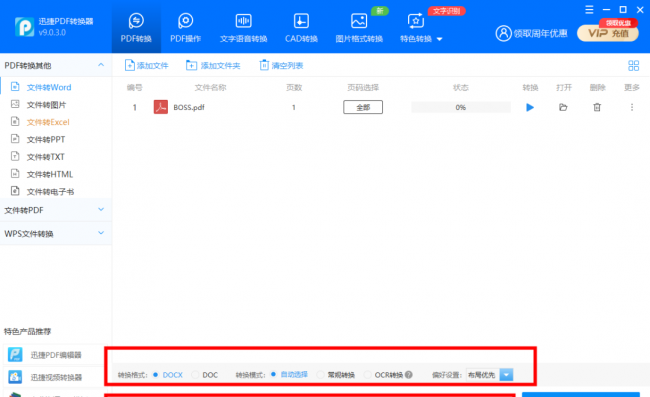Delete BOSS.pdf with trash icon
This screenshot has width=650, height=397.
pos(597,107)
